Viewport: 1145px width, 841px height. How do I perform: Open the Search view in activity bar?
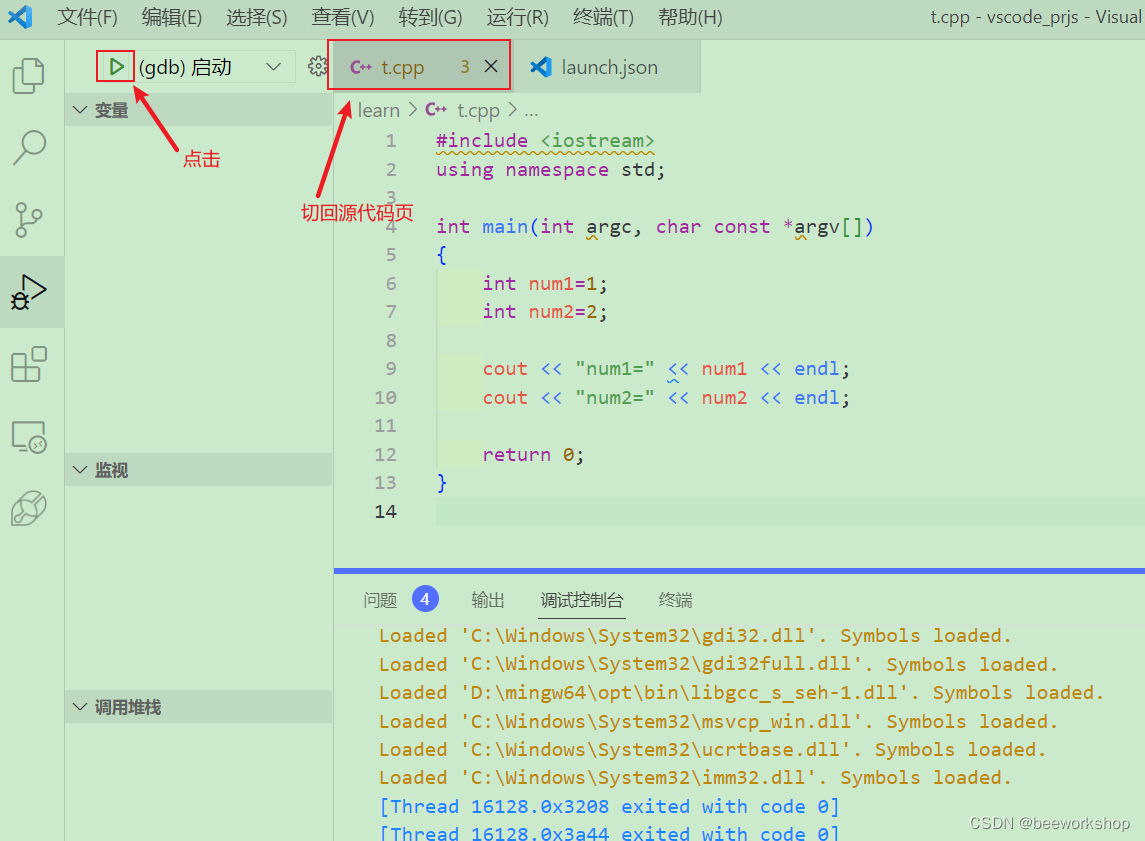(x=29, y=147)
